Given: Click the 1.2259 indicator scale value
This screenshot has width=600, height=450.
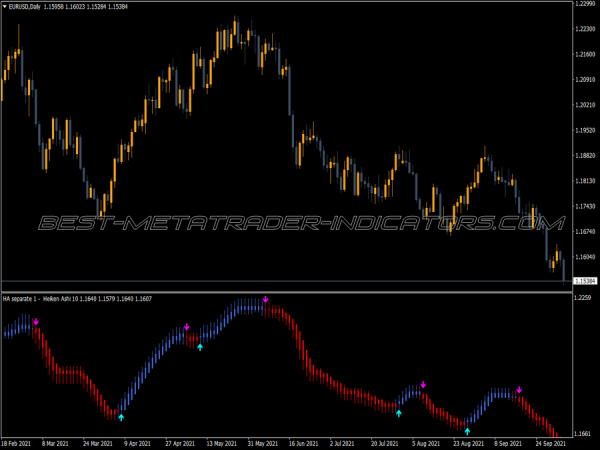Looking at the screenshot, I should pos(583,299).
